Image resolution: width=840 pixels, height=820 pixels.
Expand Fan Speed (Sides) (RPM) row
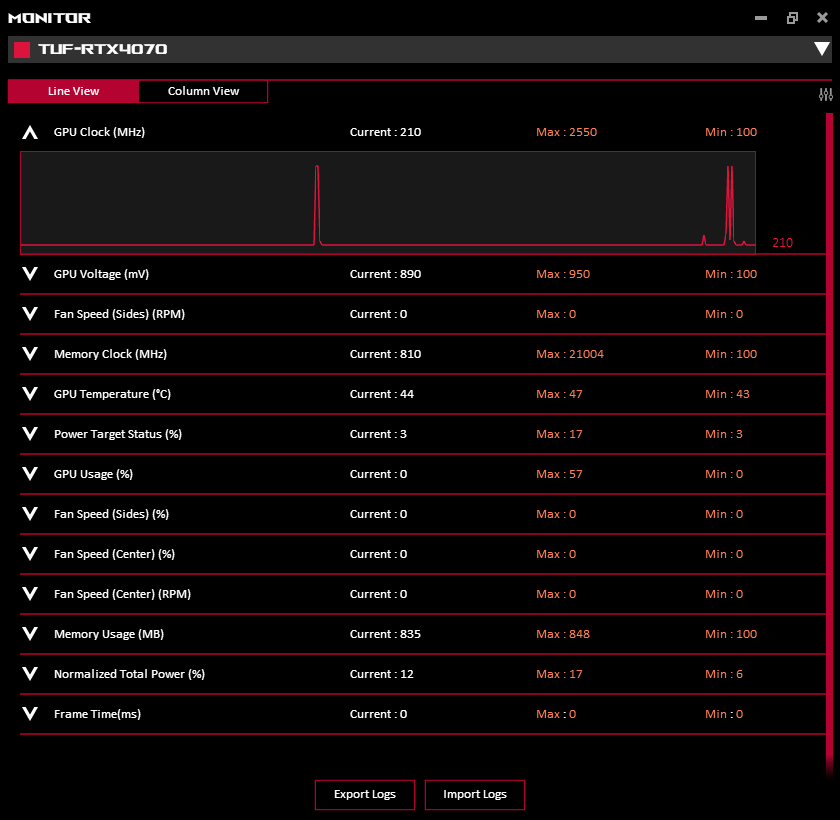pyautogui.click(x=30, y=314)
